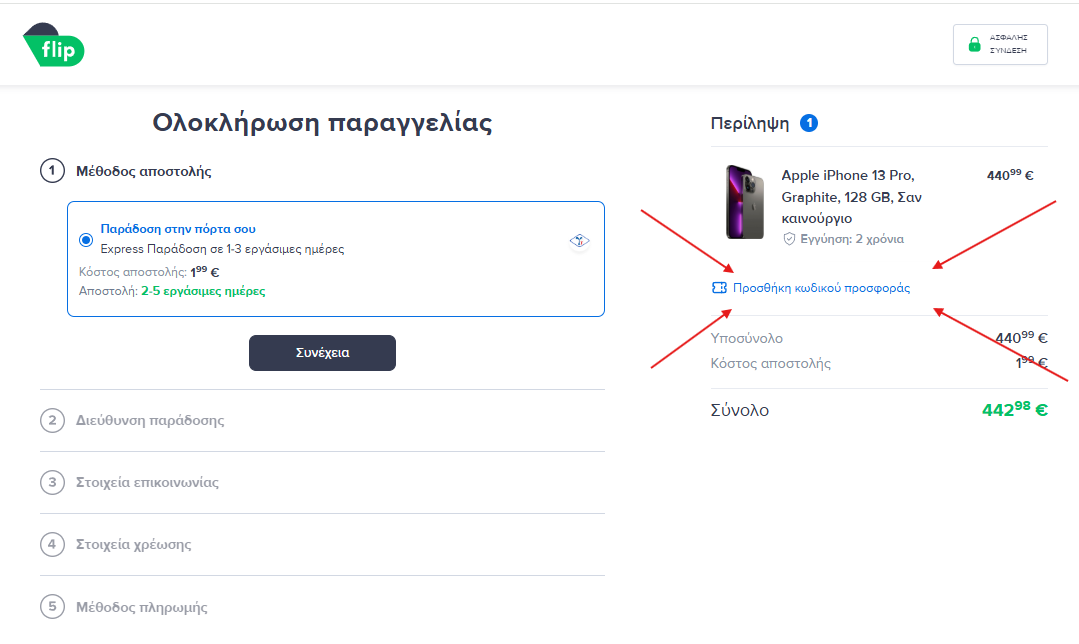The width and height of the screenshot is (1079, 644).
Task: Click the package box icon in delivery option
Action: 580,241
